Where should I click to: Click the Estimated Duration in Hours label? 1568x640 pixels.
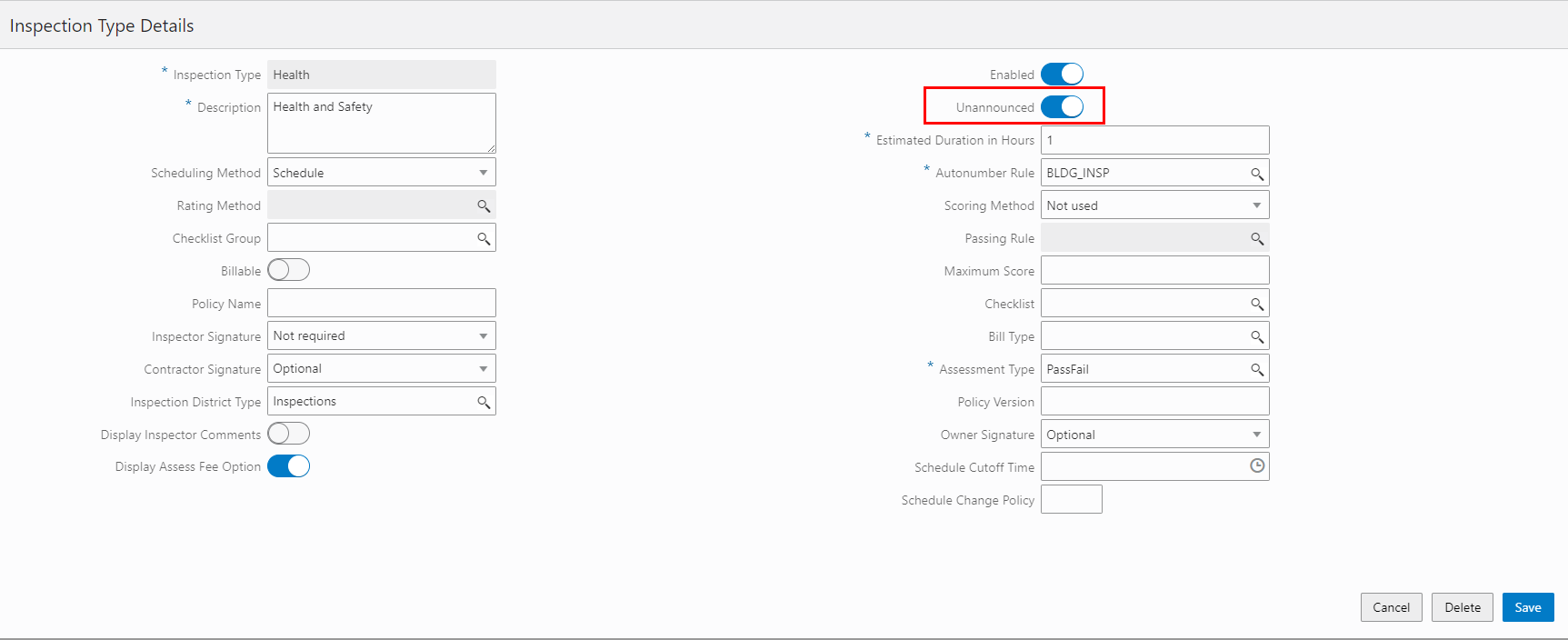[955, 141]
